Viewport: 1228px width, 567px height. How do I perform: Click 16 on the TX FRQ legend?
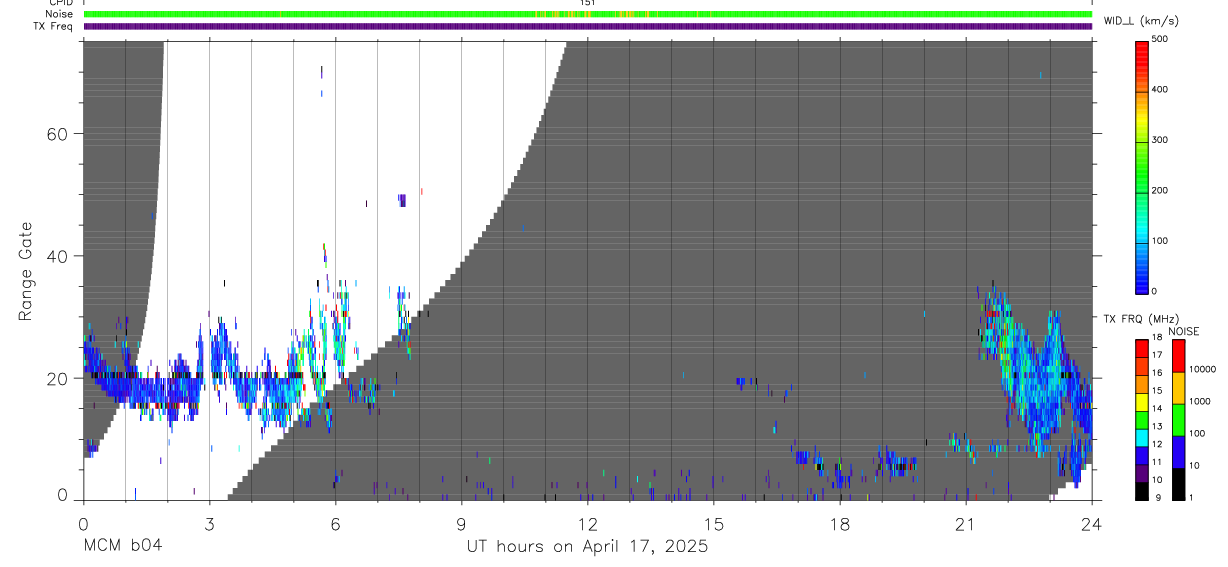1157,373
